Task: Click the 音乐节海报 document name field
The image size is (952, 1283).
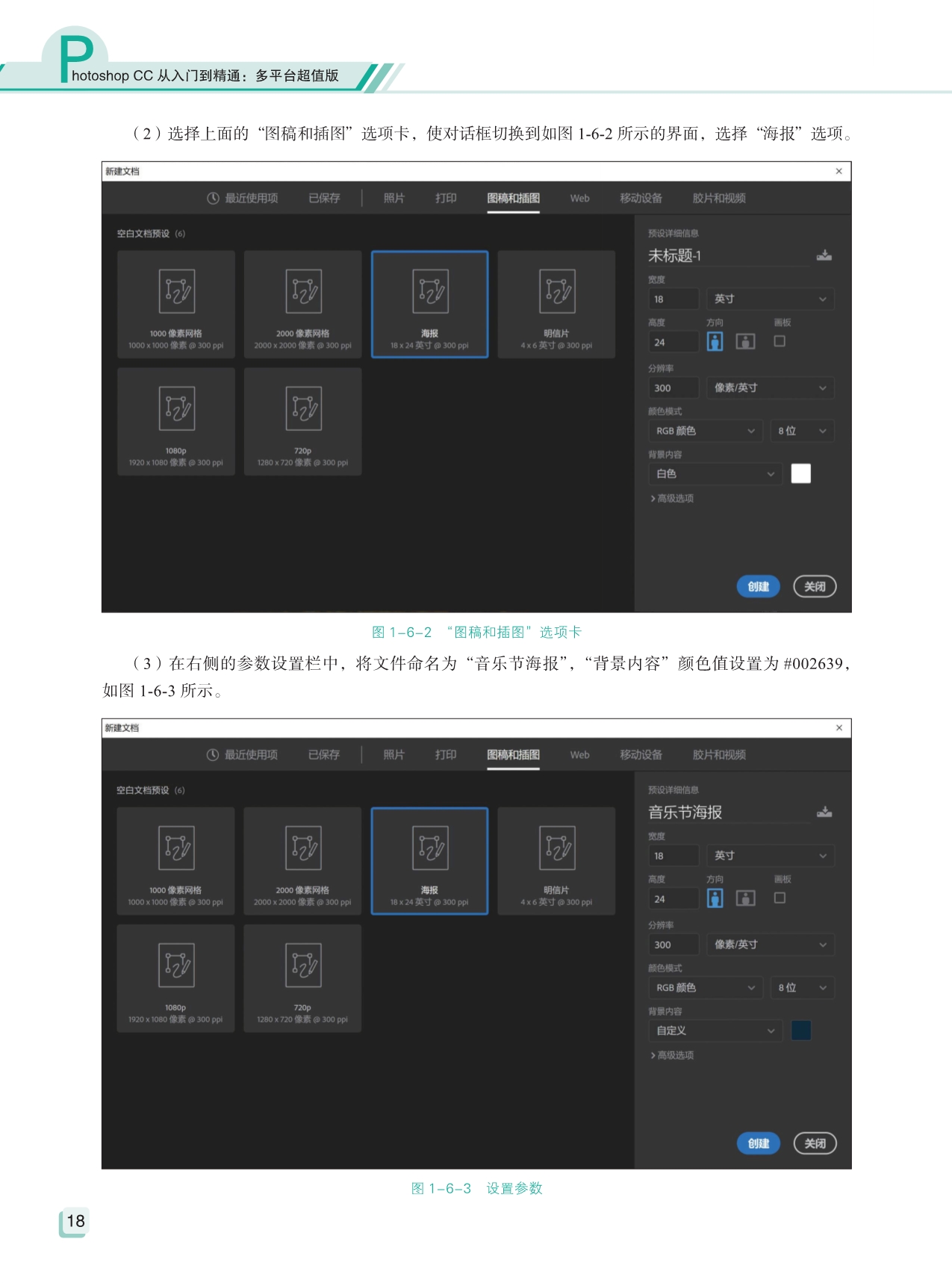Action: pos(728,812)
